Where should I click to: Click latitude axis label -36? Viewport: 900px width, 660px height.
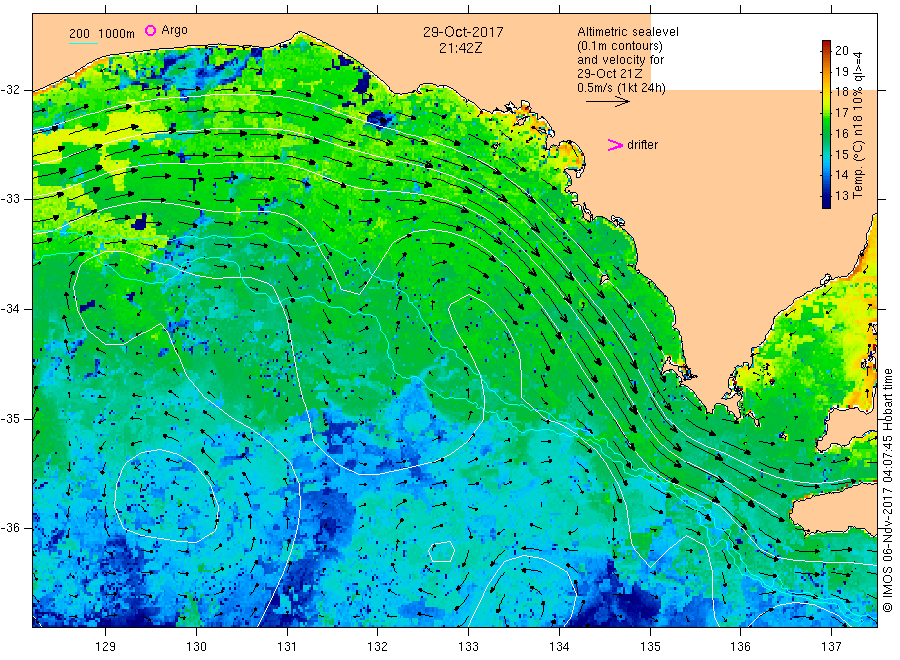[x=11, y=527]
